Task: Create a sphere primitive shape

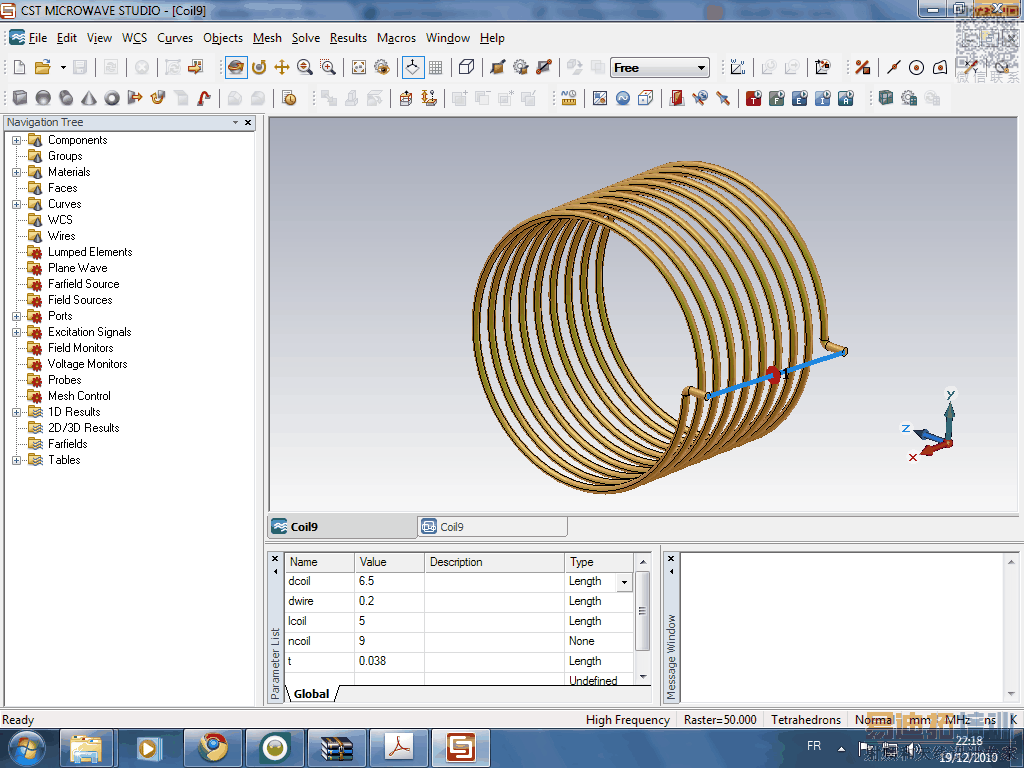Action: pyautogui.click(x=43, y=98)
